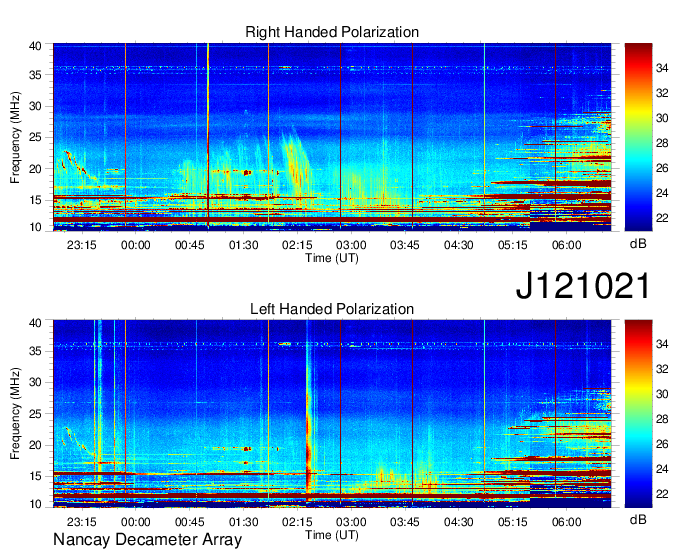Click the 30 MHz tick on Left Handed plot
The image size is (680, 552).
point(35,382)
